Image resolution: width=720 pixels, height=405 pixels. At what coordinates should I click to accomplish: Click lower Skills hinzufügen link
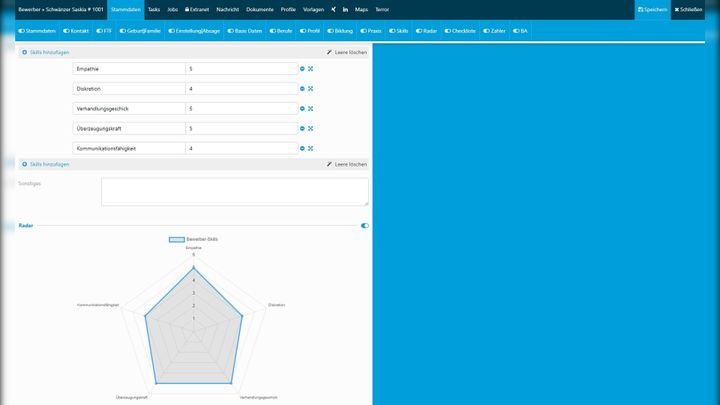tap(49, 164)
